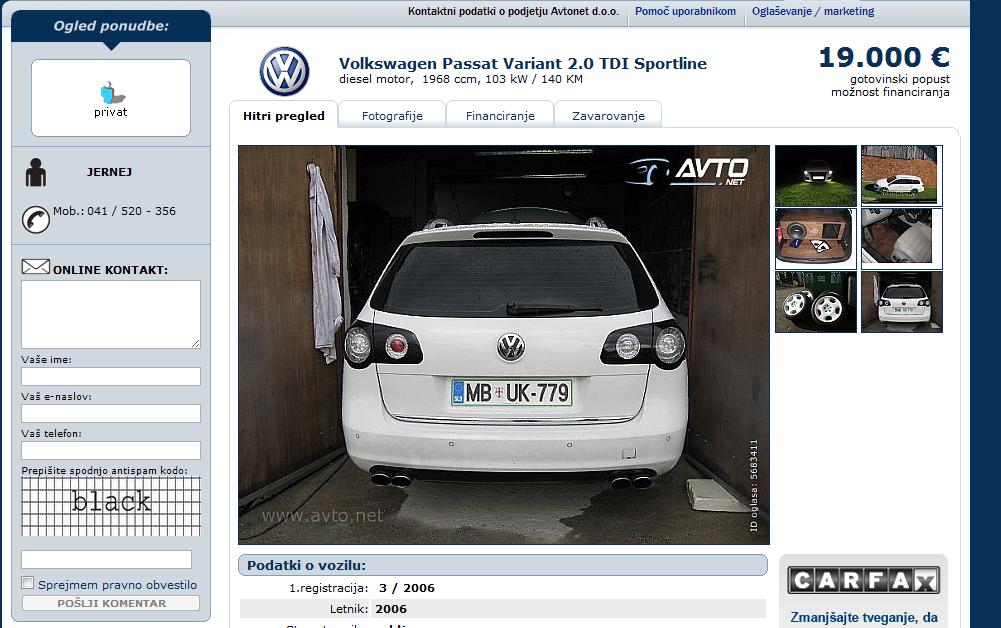Click the black antispam captcha image

(x=111, y=506)
